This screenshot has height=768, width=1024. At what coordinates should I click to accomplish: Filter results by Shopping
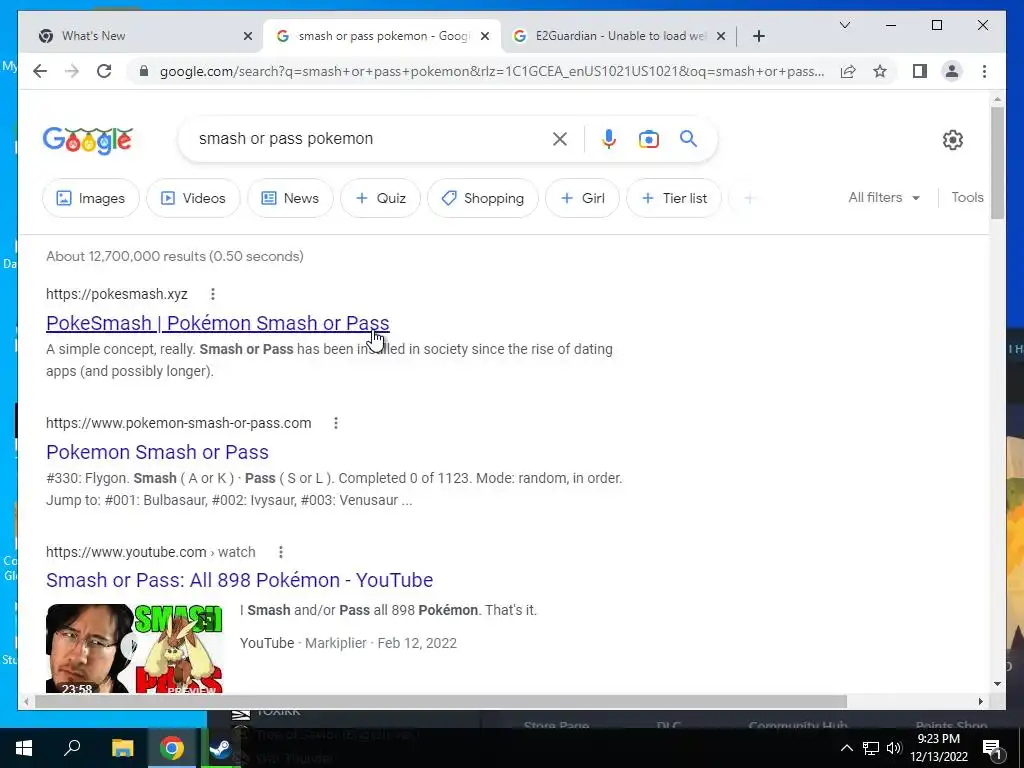pos(483,198)
